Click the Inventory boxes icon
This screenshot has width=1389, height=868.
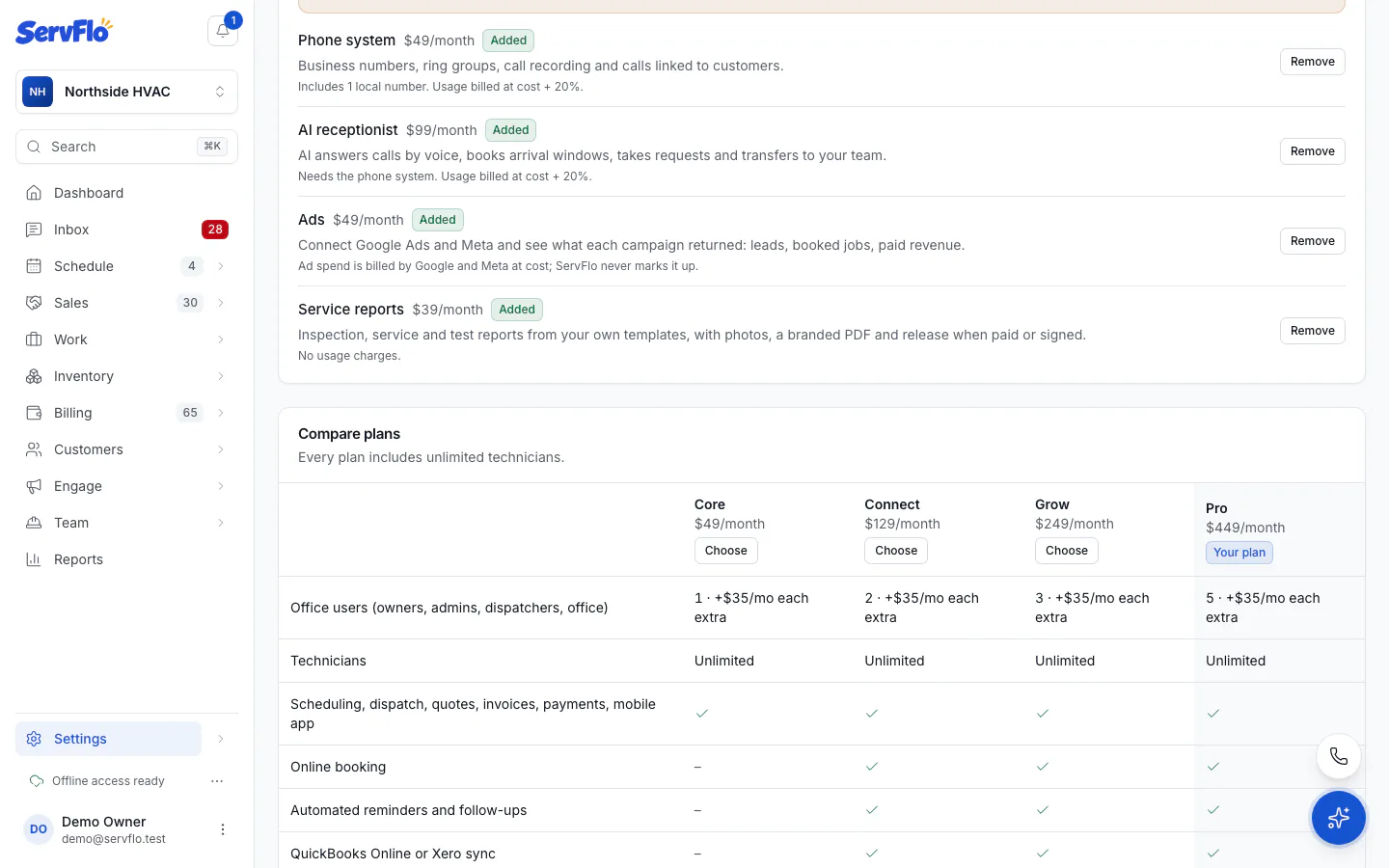(x=34, y=376)
